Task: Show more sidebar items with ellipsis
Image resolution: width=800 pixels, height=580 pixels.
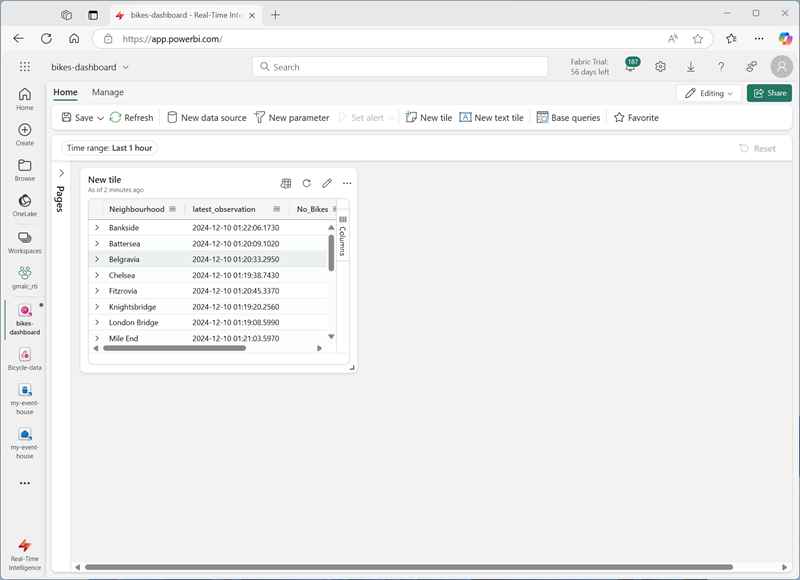Action: (24, 483)
